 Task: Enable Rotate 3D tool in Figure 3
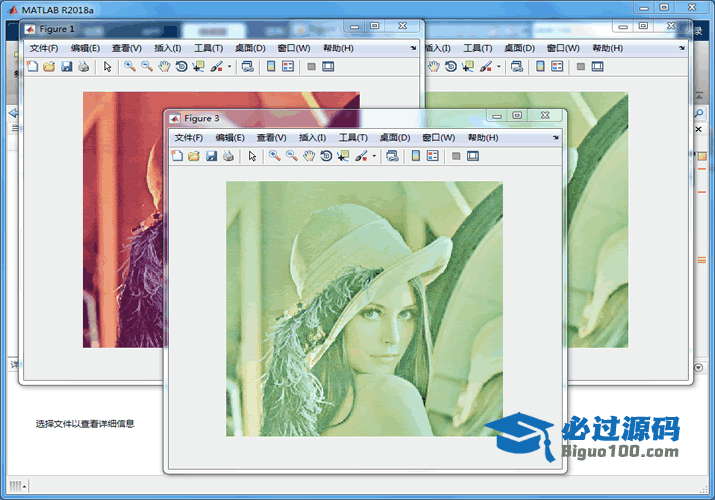point(326,156)
